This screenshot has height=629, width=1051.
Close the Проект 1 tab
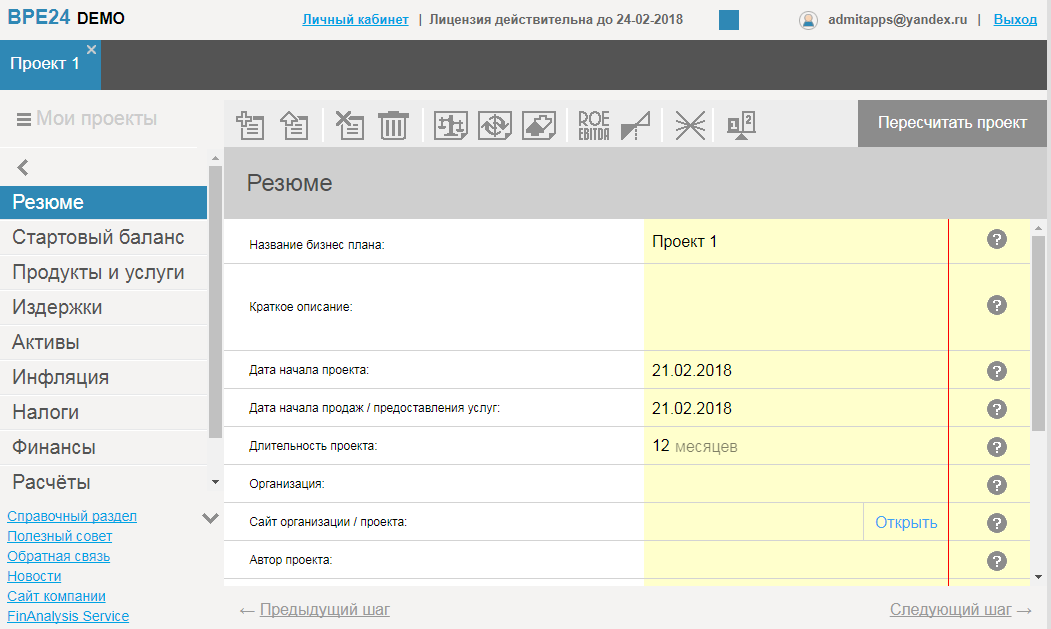tap(92, 50)
